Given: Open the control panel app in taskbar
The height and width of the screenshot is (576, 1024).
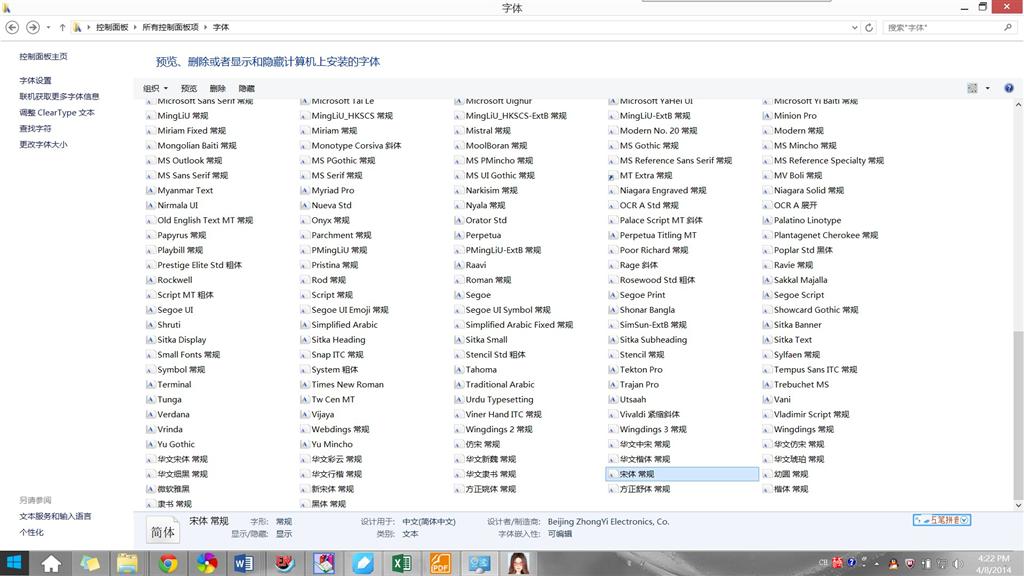Looking at the screenshot, I should [479, 563].
